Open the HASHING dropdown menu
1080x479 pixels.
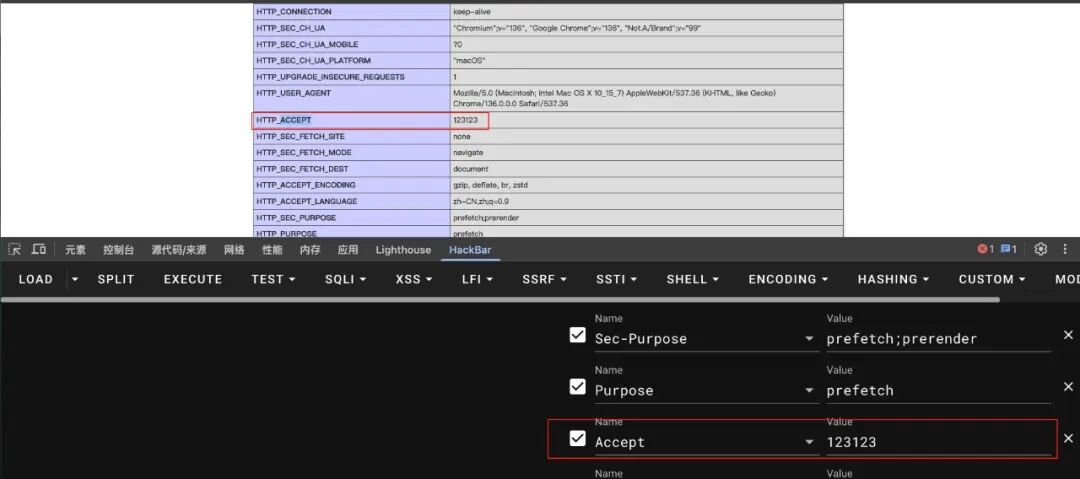point(893,279)
